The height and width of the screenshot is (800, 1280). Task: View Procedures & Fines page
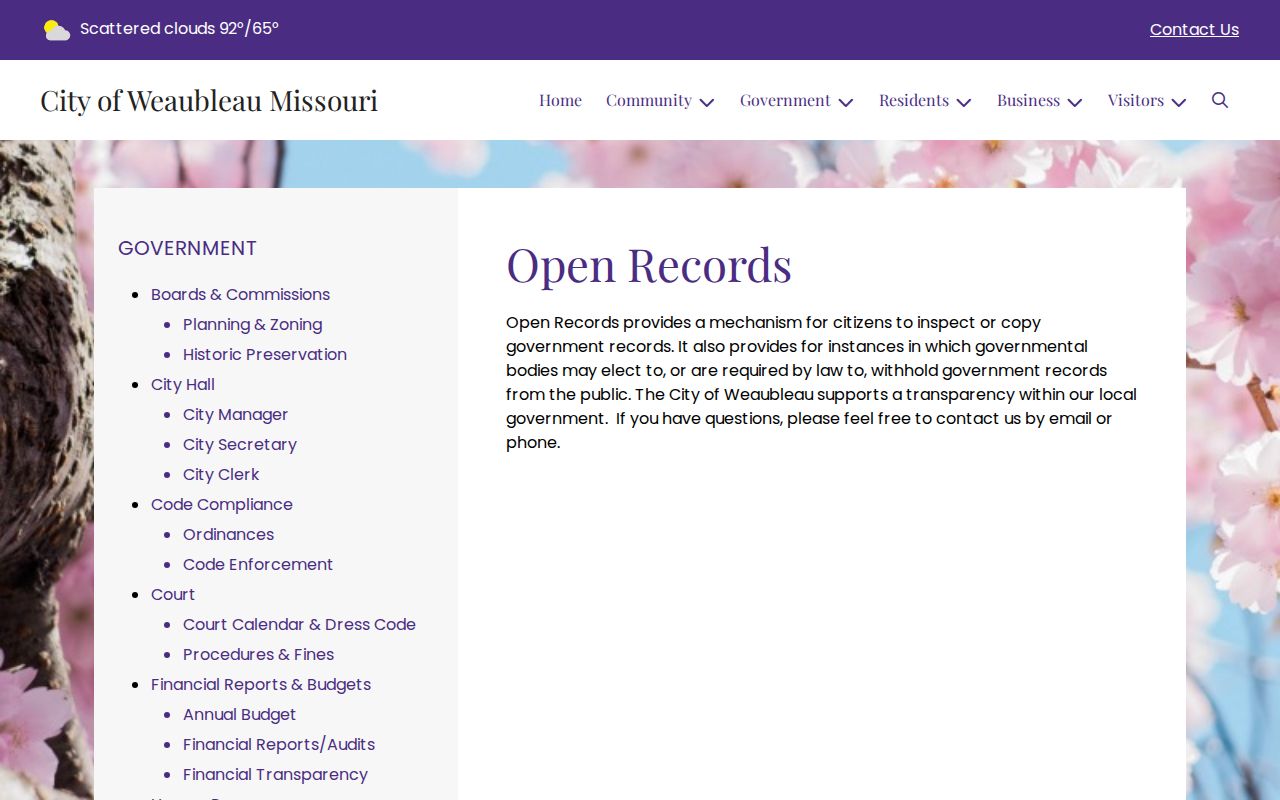point(258,654)
